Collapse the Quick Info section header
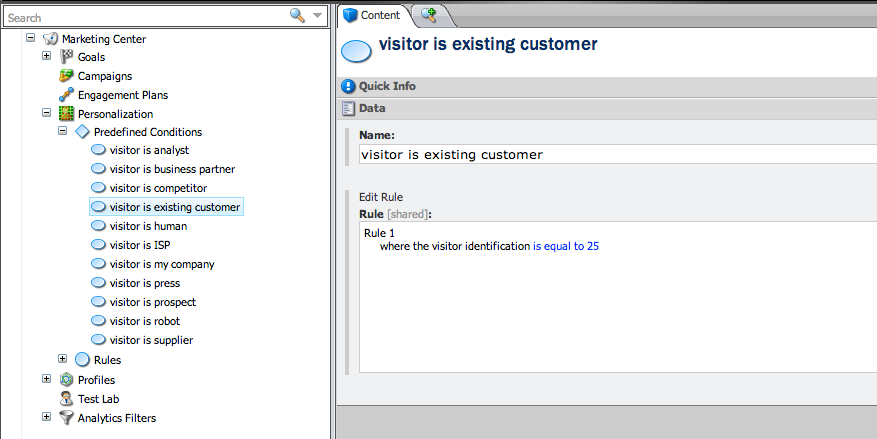The width and height of the screenshot is (877, 439). tap(607, 86)
